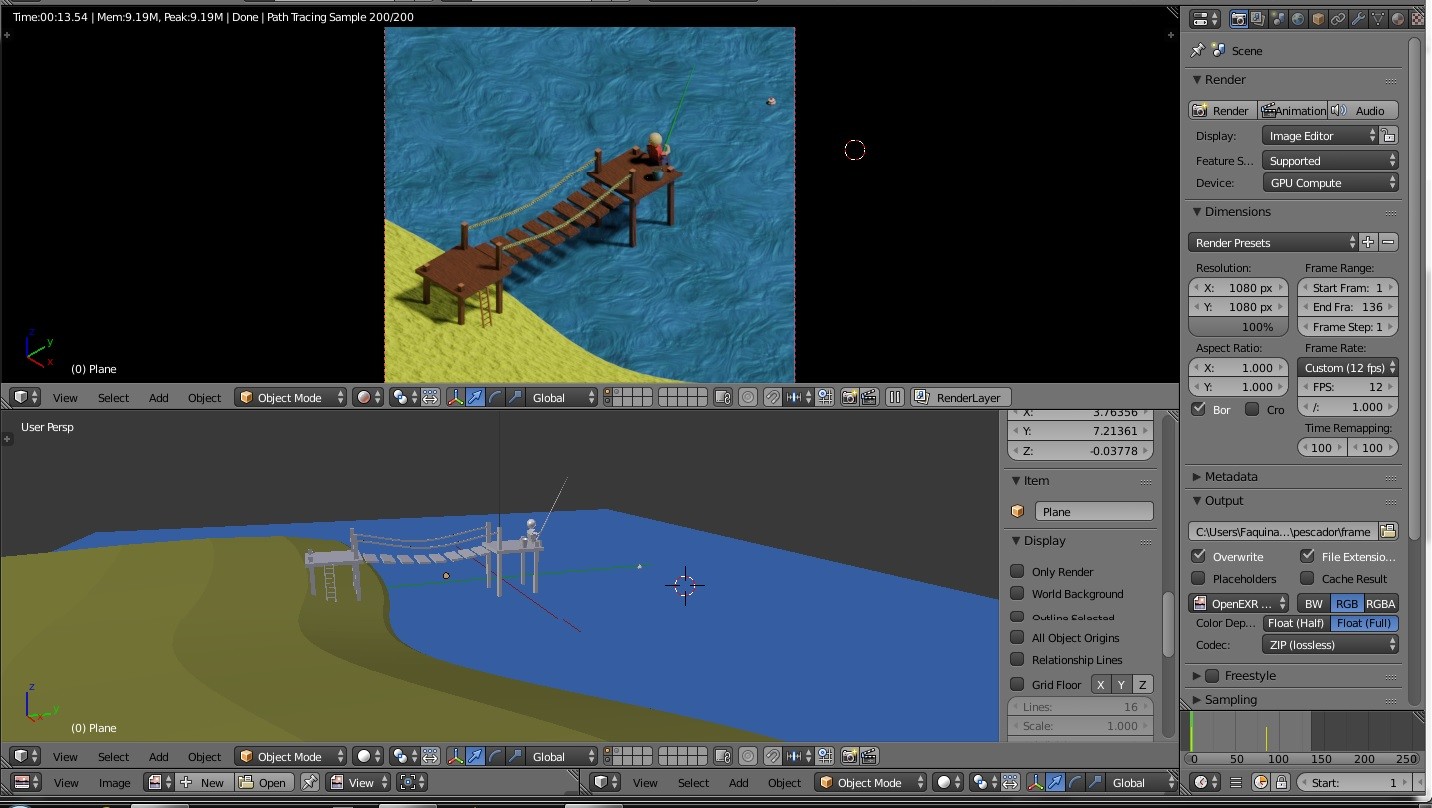
Task: Click the Animation render button
Action: pos(1292,110)
